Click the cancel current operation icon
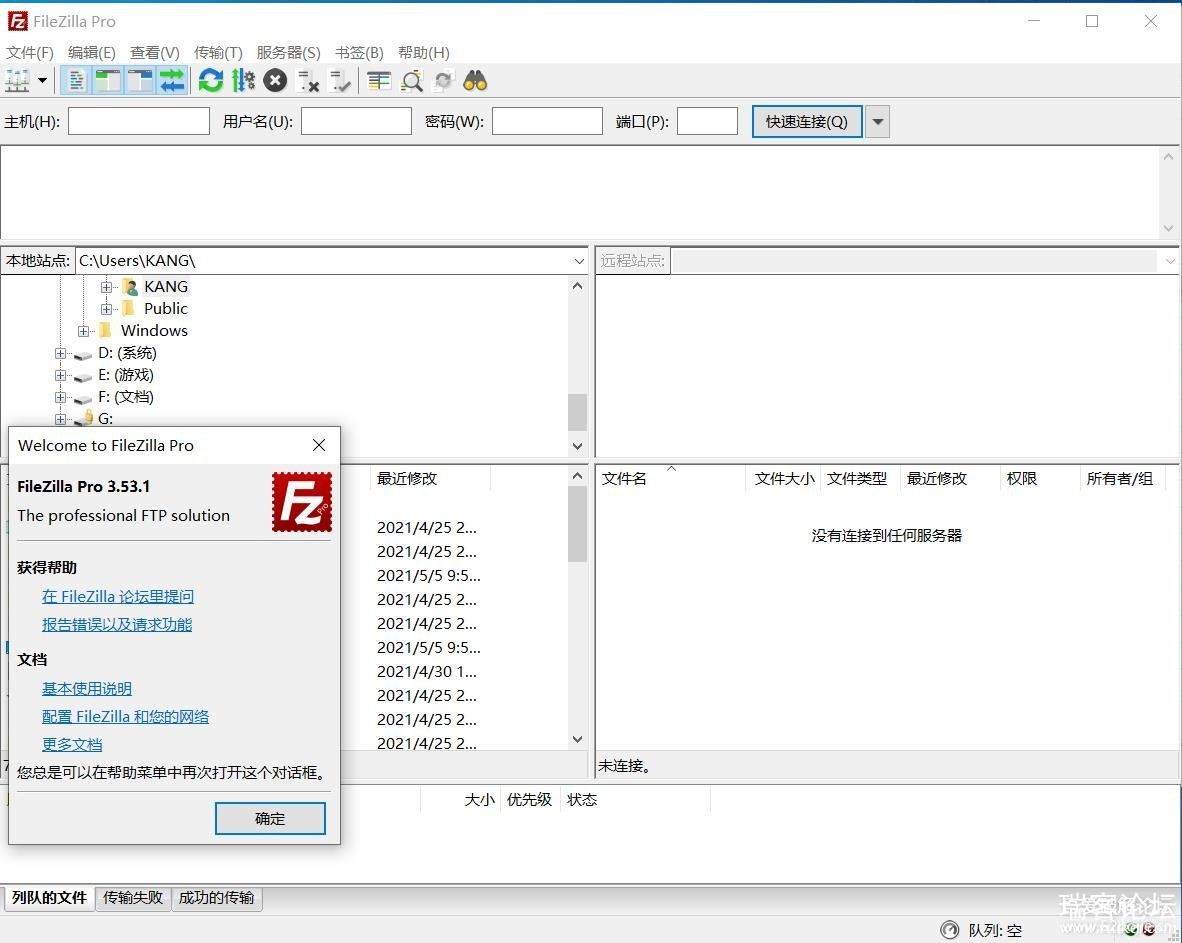This screenshot has height=943, width=1182. [275, 80]
